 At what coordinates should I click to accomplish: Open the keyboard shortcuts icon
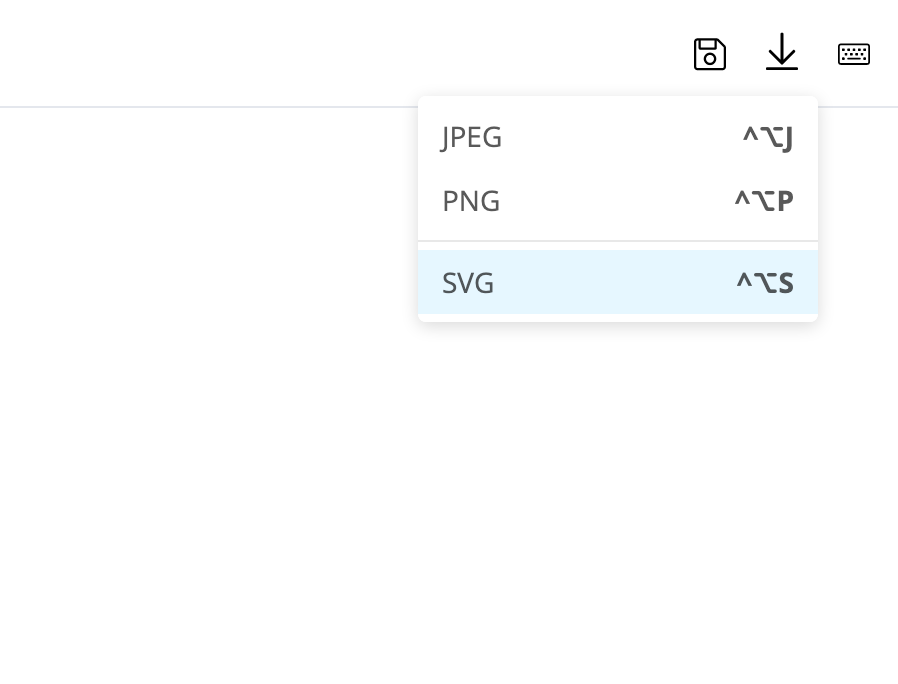(854, 54)
